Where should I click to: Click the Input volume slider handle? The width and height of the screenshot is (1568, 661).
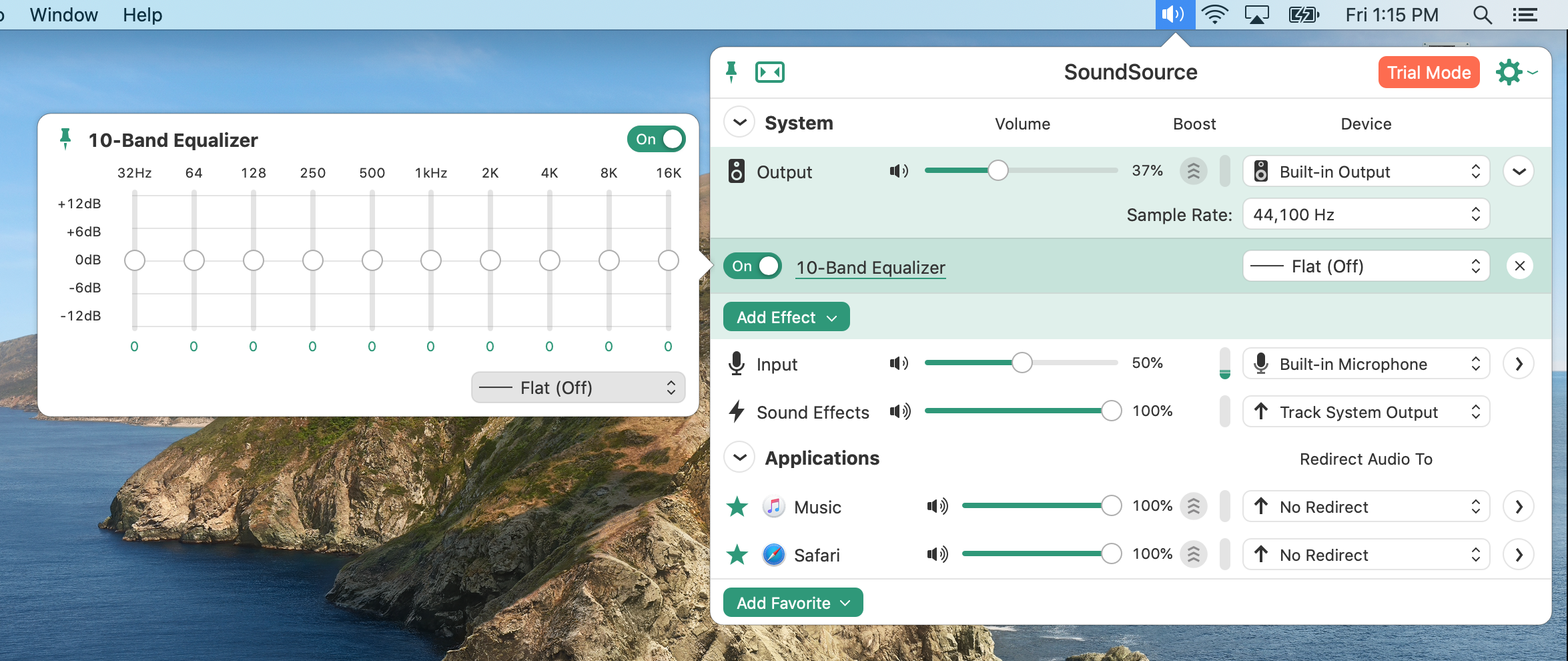[1022, 363]
